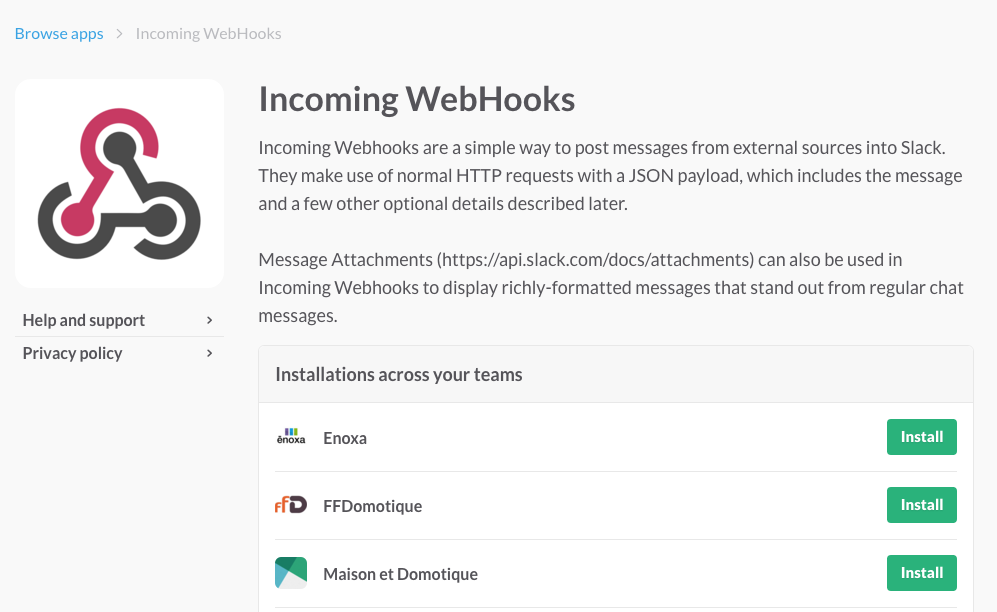Select the Enoxa team name
Image resolution: width=997 pixels, height=612 pixels.
pyautogui.click(x=345, y=439)
